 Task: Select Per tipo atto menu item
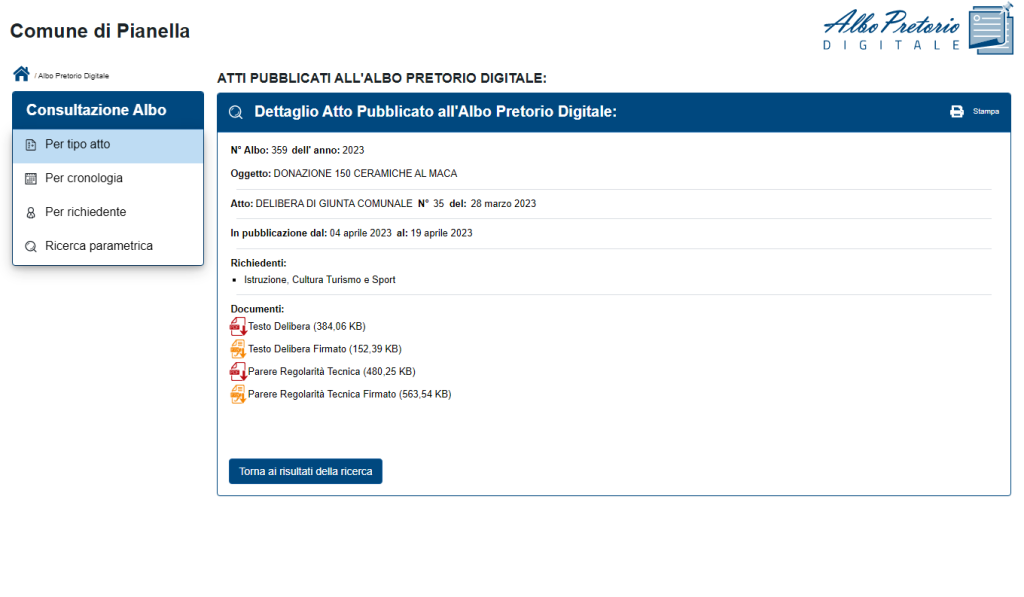pos(108,145)
